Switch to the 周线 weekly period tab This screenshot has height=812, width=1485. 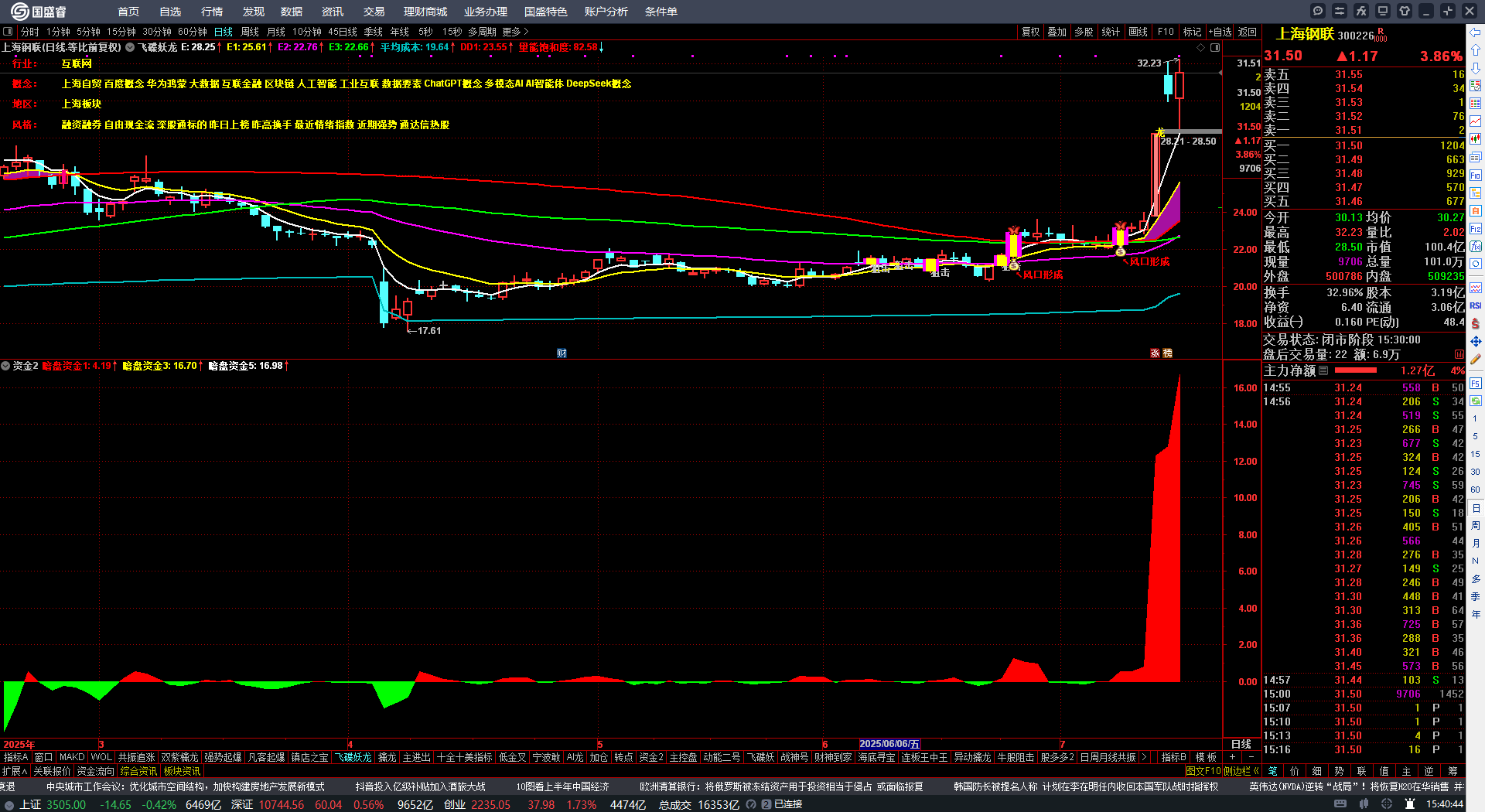coord(250,32)
